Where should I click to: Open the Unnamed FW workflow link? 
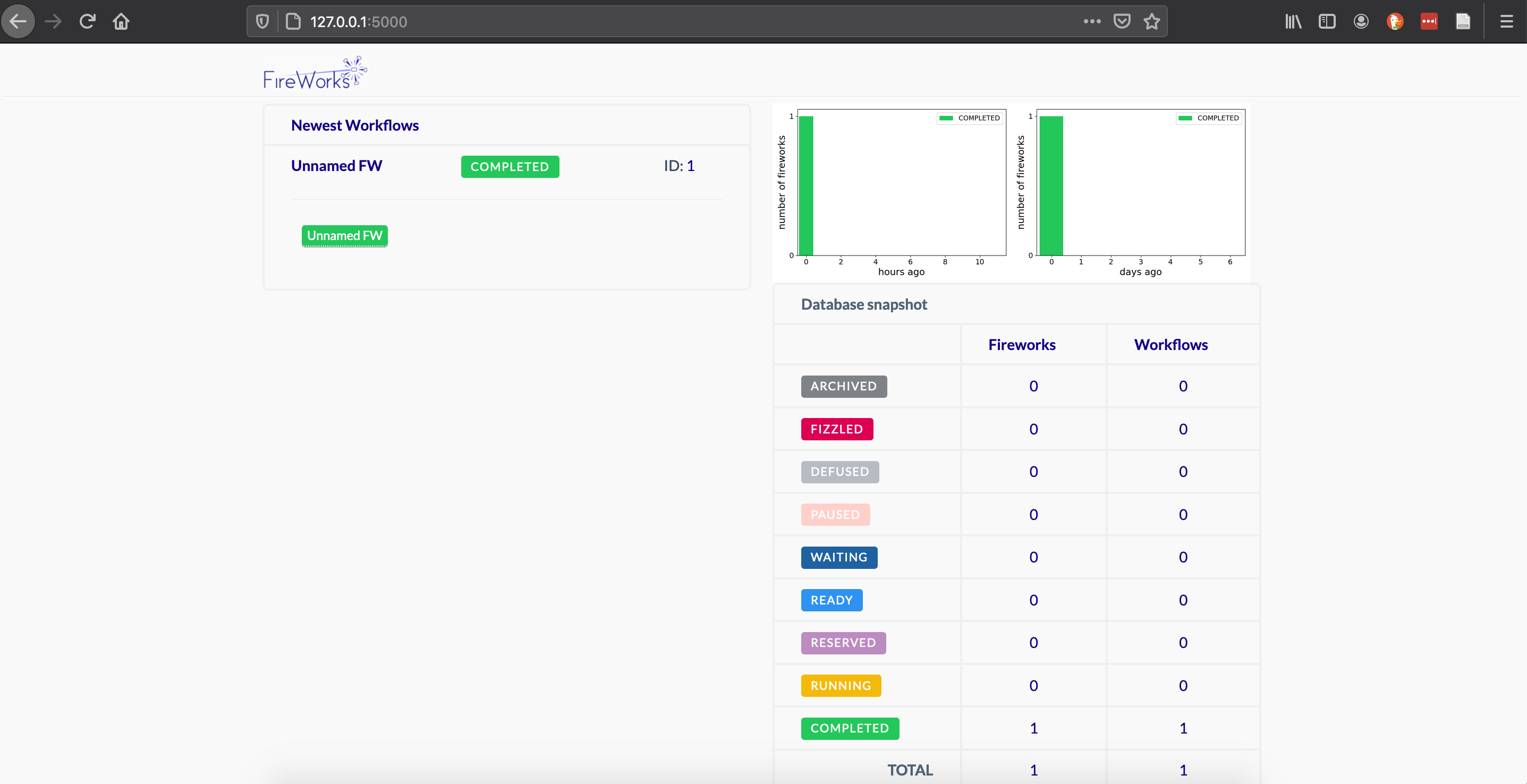point(336,165)
